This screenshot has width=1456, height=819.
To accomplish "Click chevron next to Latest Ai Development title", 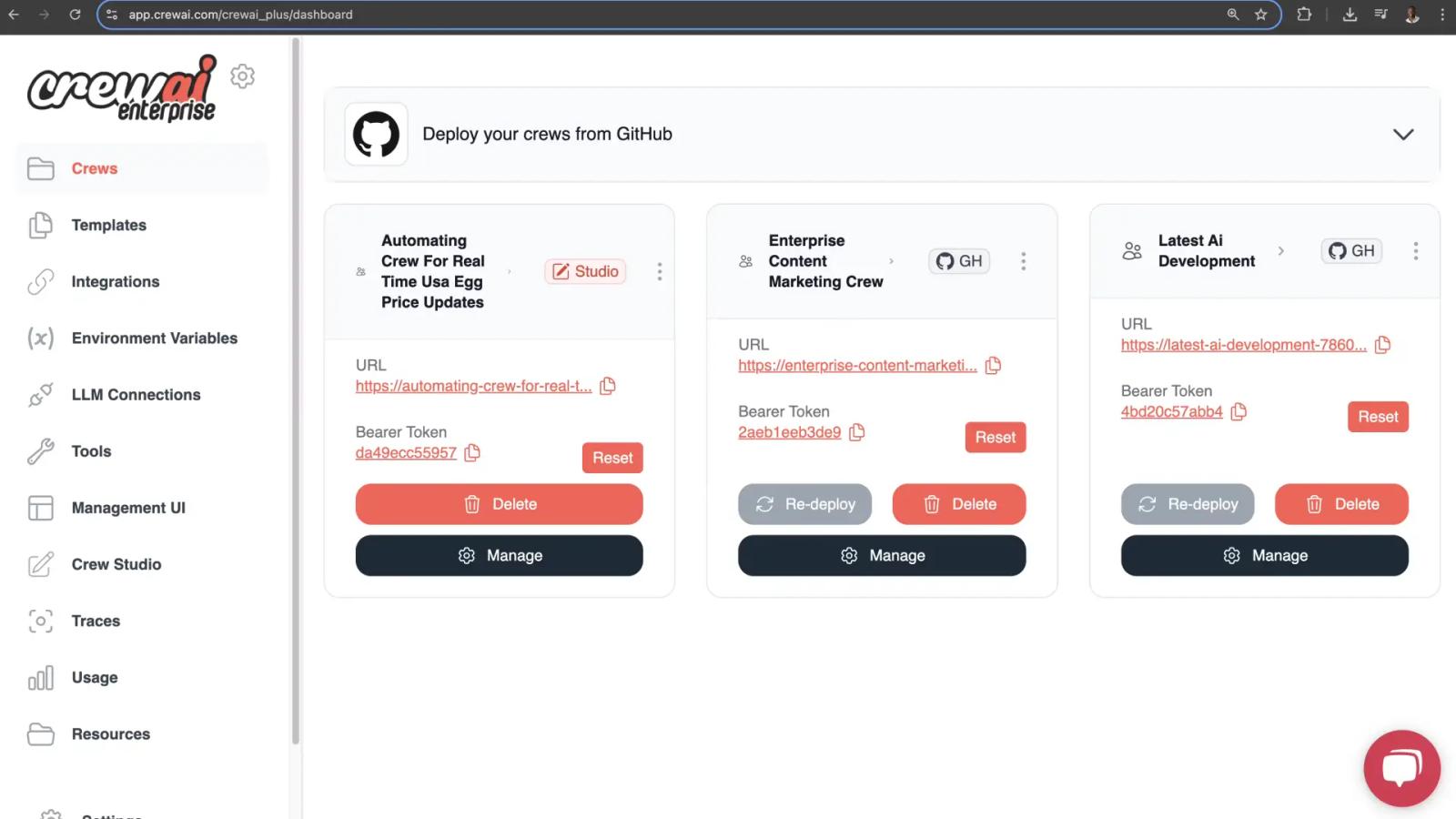I will pos(1280,251).
